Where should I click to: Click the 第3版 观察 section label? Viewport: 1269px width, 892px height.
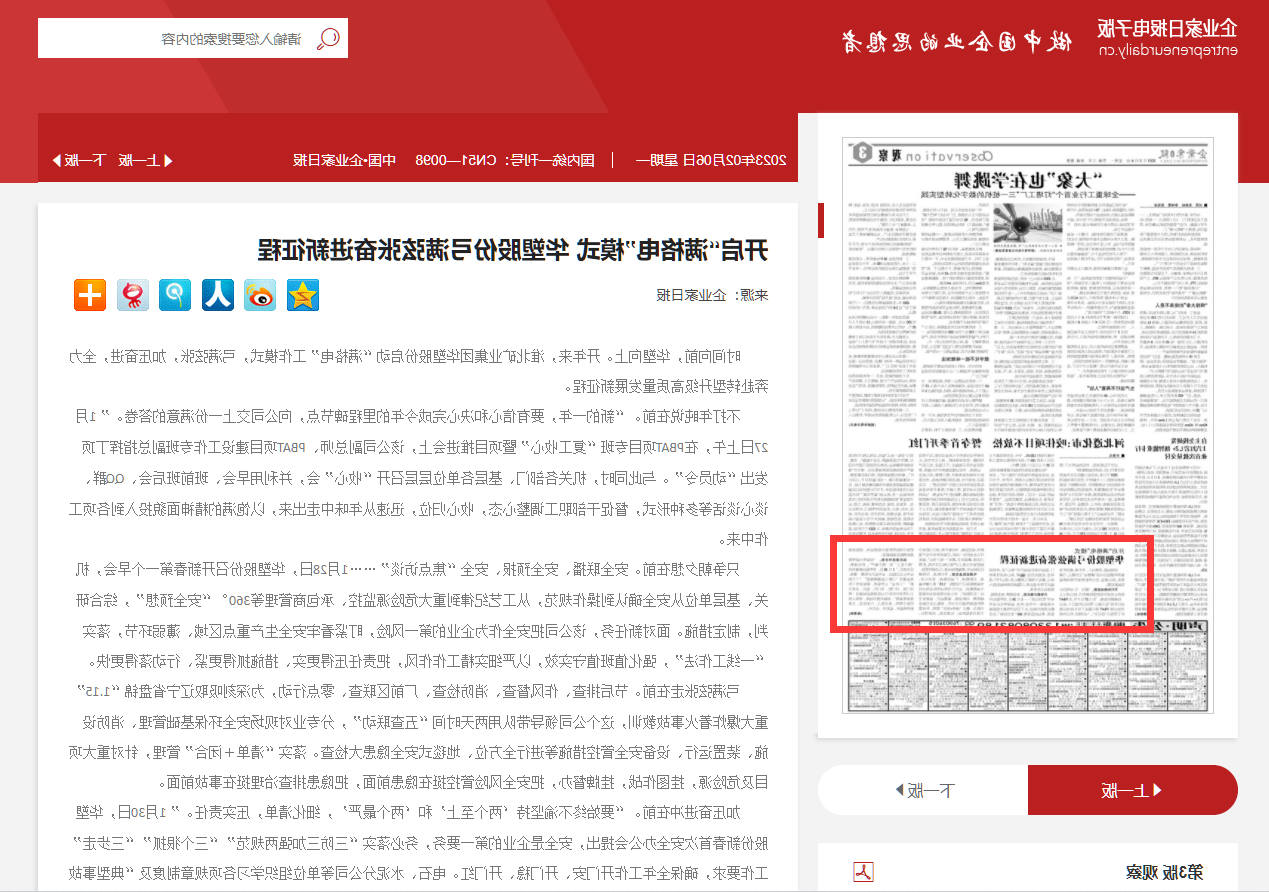click(1164, 872)
